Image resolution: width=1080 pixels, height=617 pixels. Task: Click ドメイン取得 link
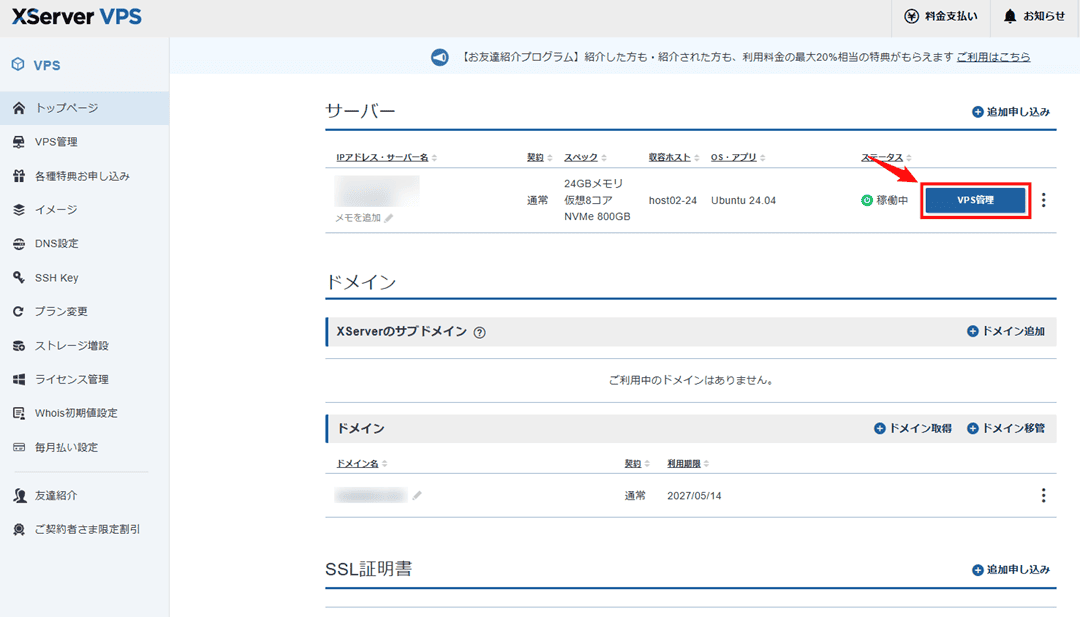(913, 428)
